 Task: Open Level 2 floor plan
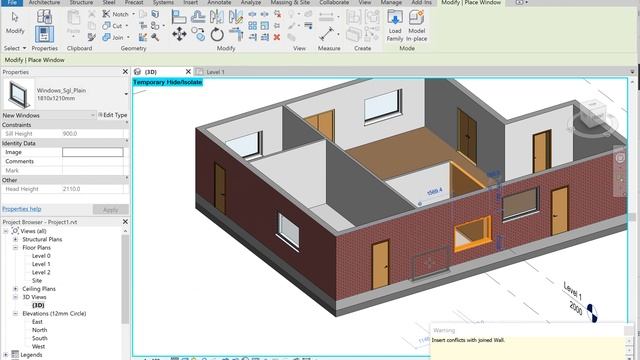[x=41, y=272]
